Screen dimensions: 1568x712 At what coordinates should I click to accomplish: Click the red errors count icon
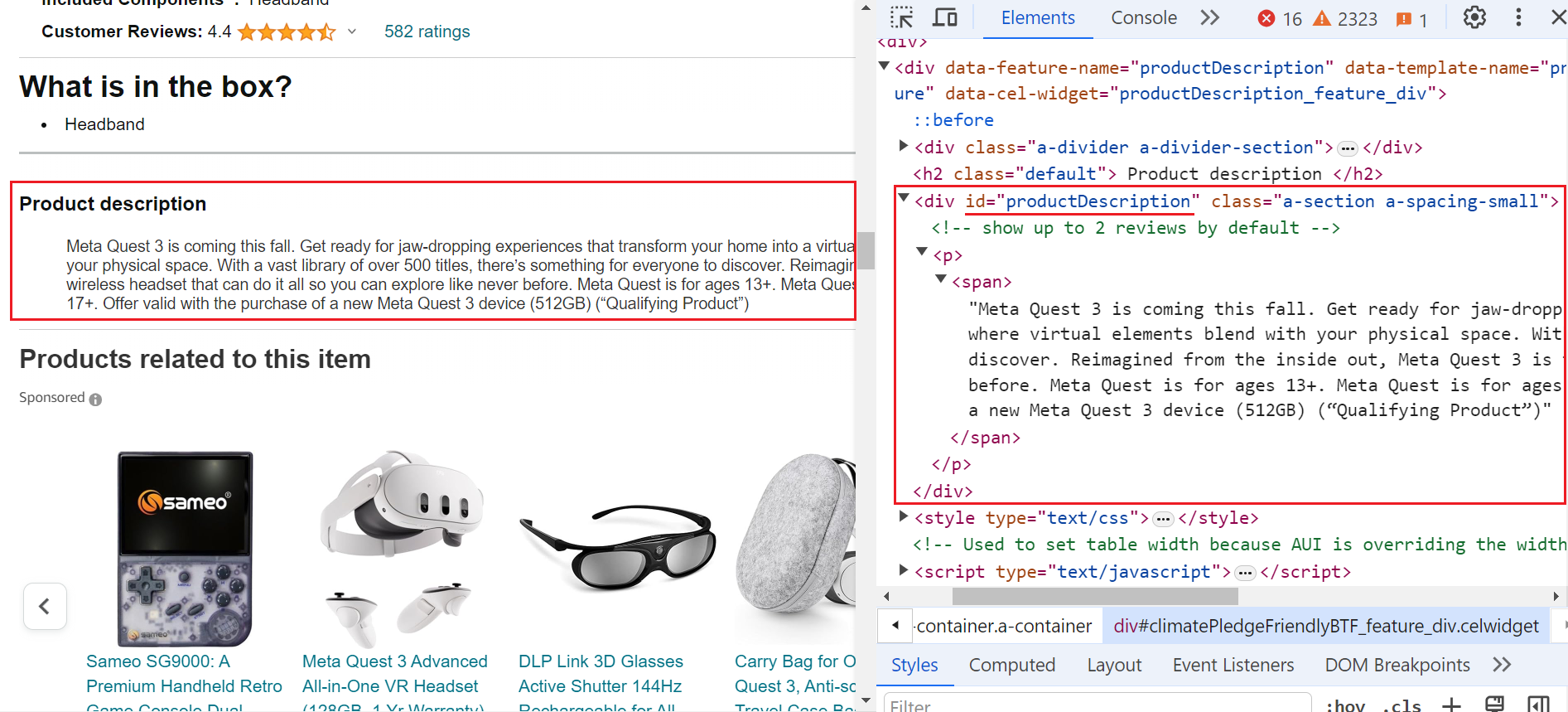coord(1266,18)
